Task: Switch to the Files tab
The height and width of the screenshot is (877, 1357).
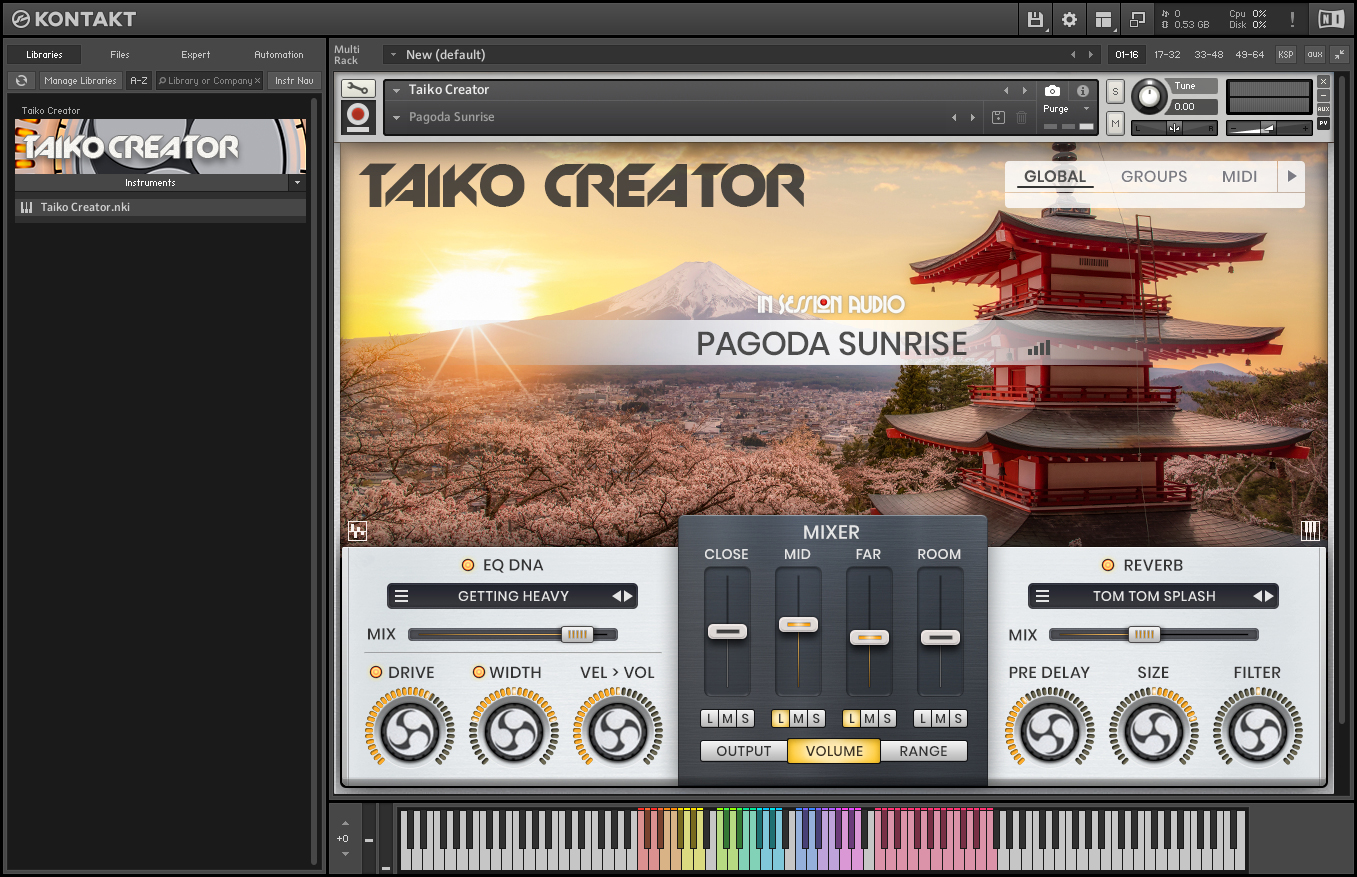Action: point(120,55)
